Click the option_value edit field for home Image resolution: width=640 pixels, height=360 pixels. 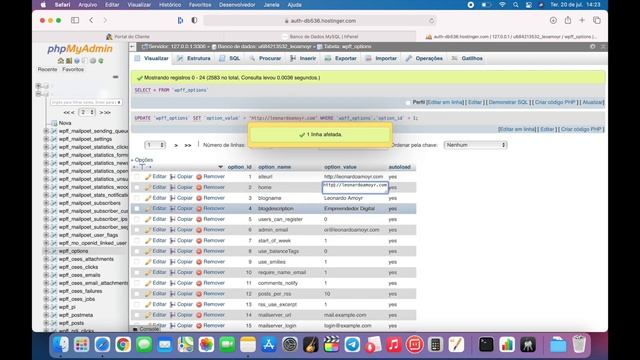point(355,187)
